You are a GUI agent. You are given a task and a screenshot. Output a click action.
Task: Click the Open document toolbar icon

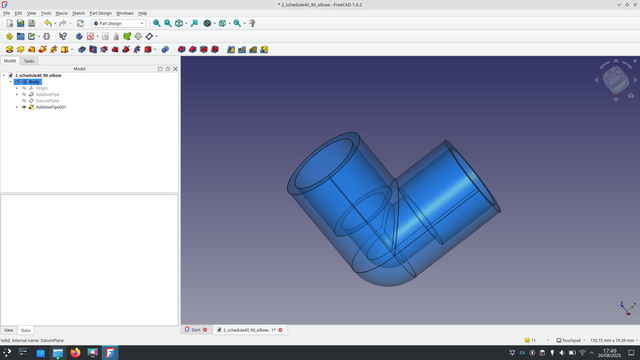20,23
